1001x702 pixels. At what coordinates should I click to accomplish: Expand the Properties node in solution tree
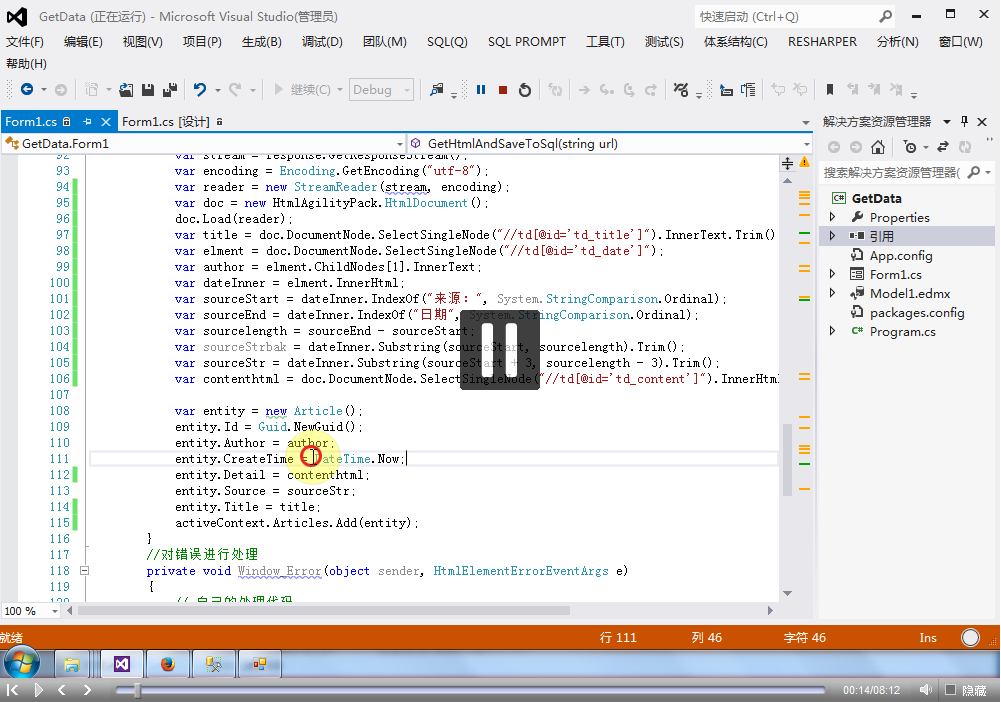click(x=832, y=217)
